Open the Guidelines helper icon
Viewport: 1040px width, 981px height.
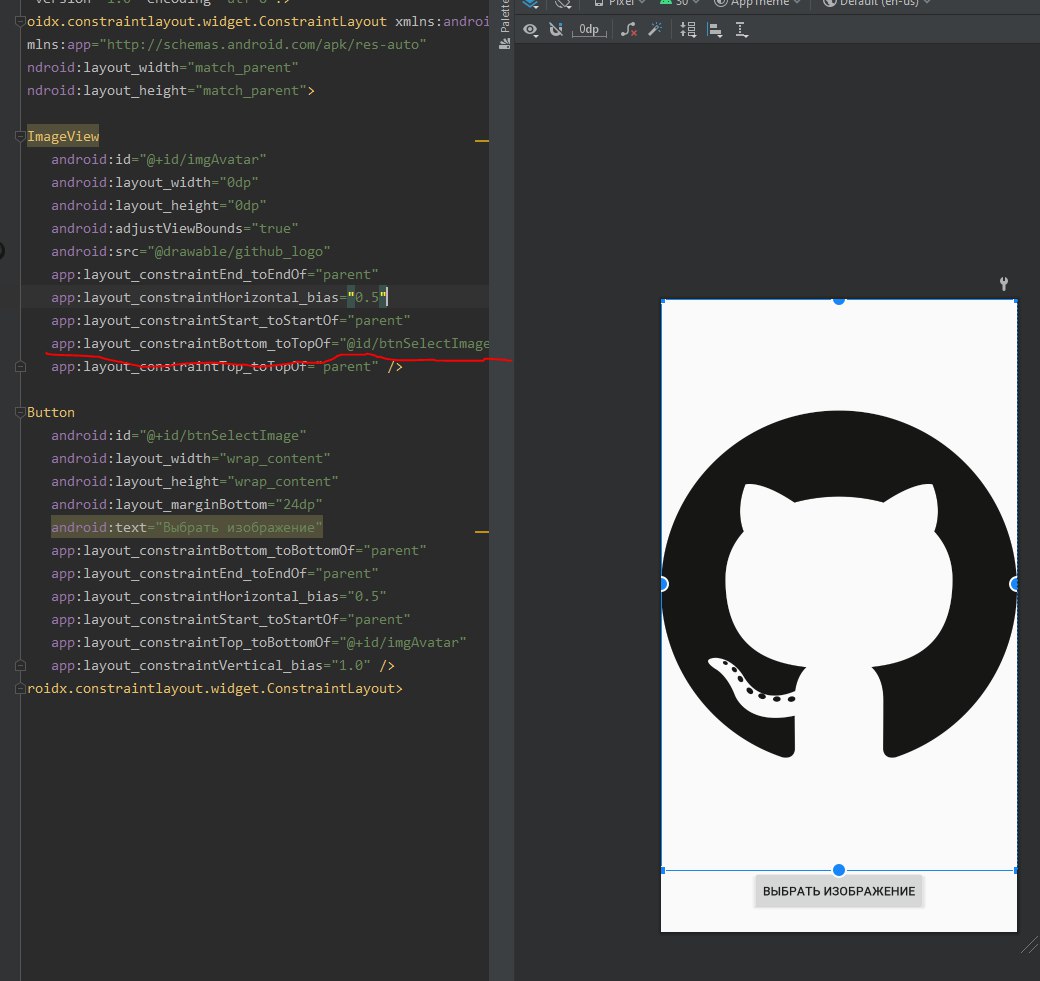coord(742,30)
